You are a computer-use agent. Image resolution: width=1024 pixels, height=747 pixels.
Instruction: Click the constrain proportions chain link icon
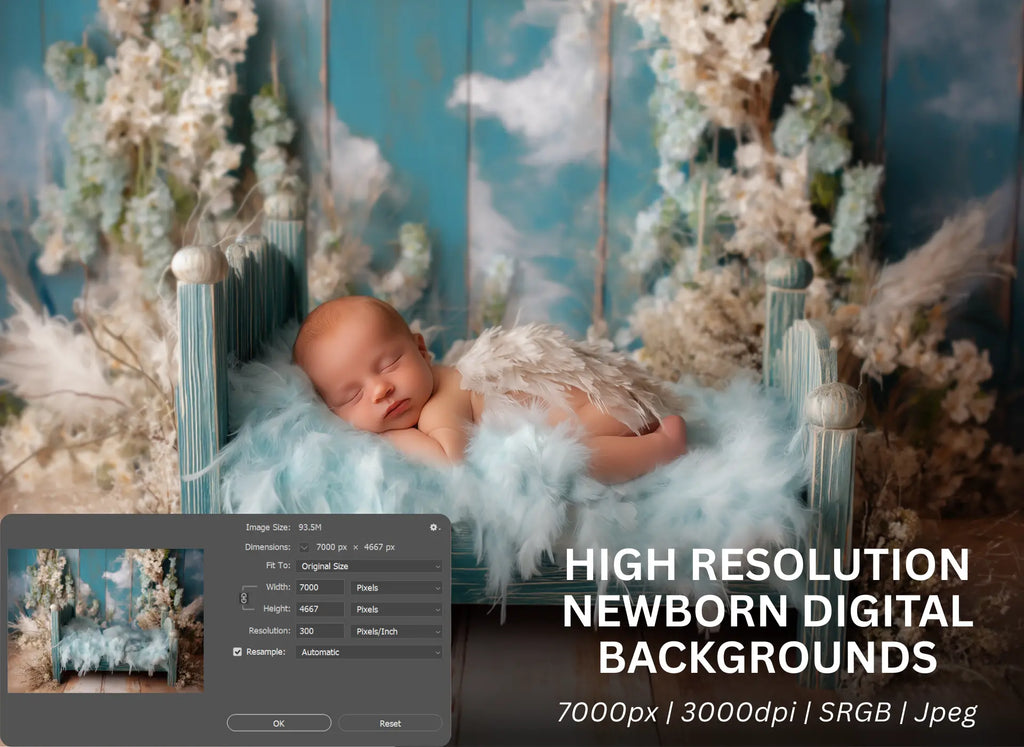(243, 598)
